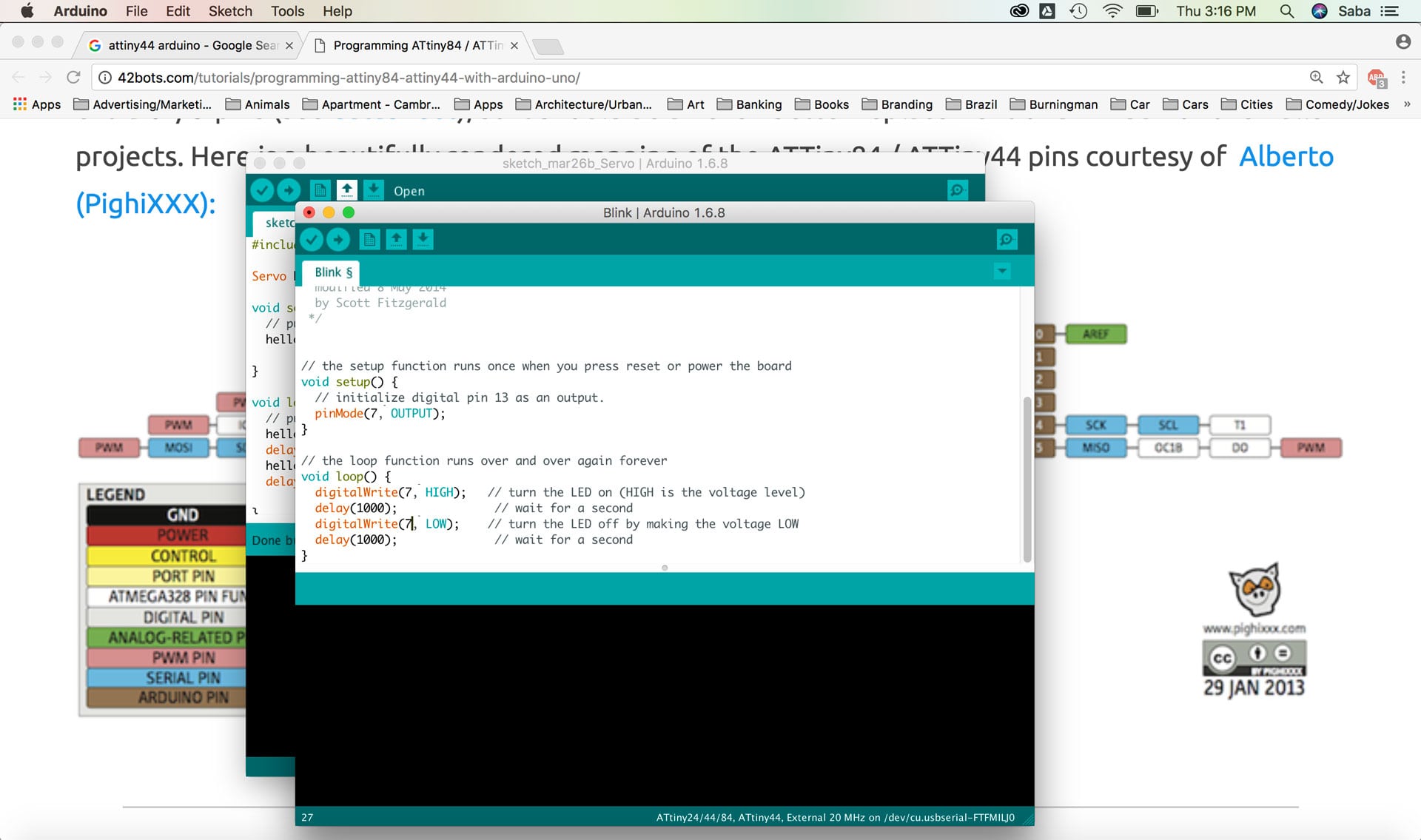Click Chrome profile avatar icon
This screenshot has height=840, width=1421.
1402,42
